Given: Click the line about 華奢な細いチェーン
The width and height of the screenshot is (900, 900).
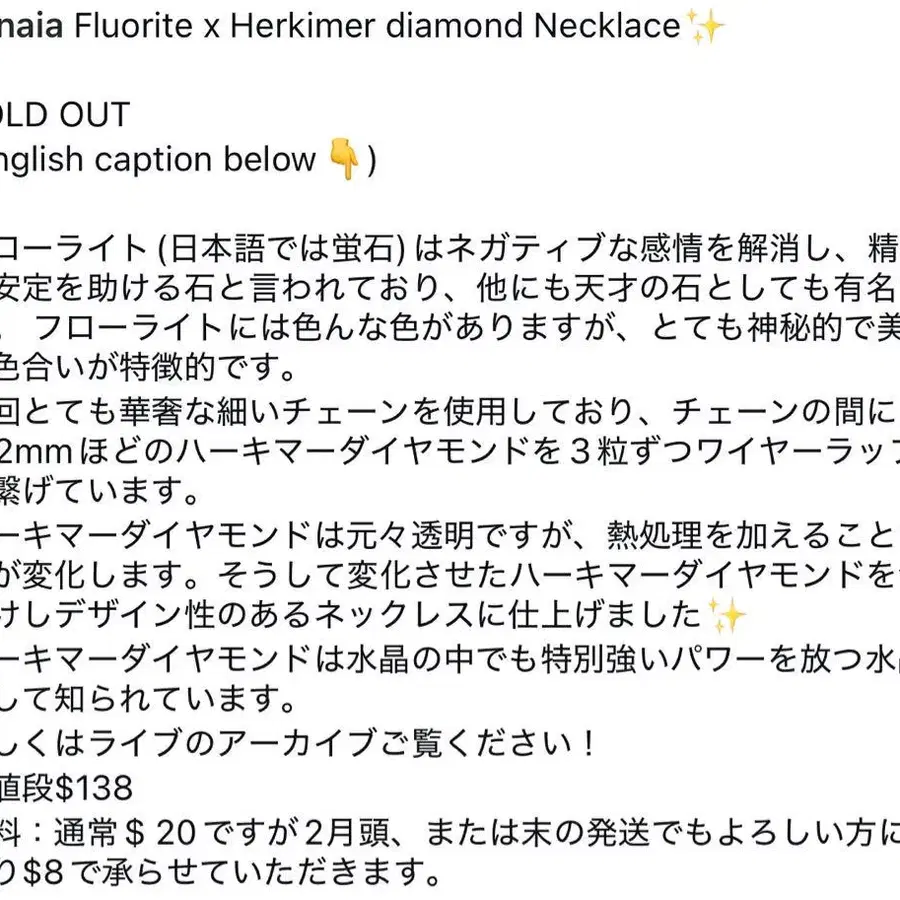Looking at the screenshot, I should click(450, 412).
